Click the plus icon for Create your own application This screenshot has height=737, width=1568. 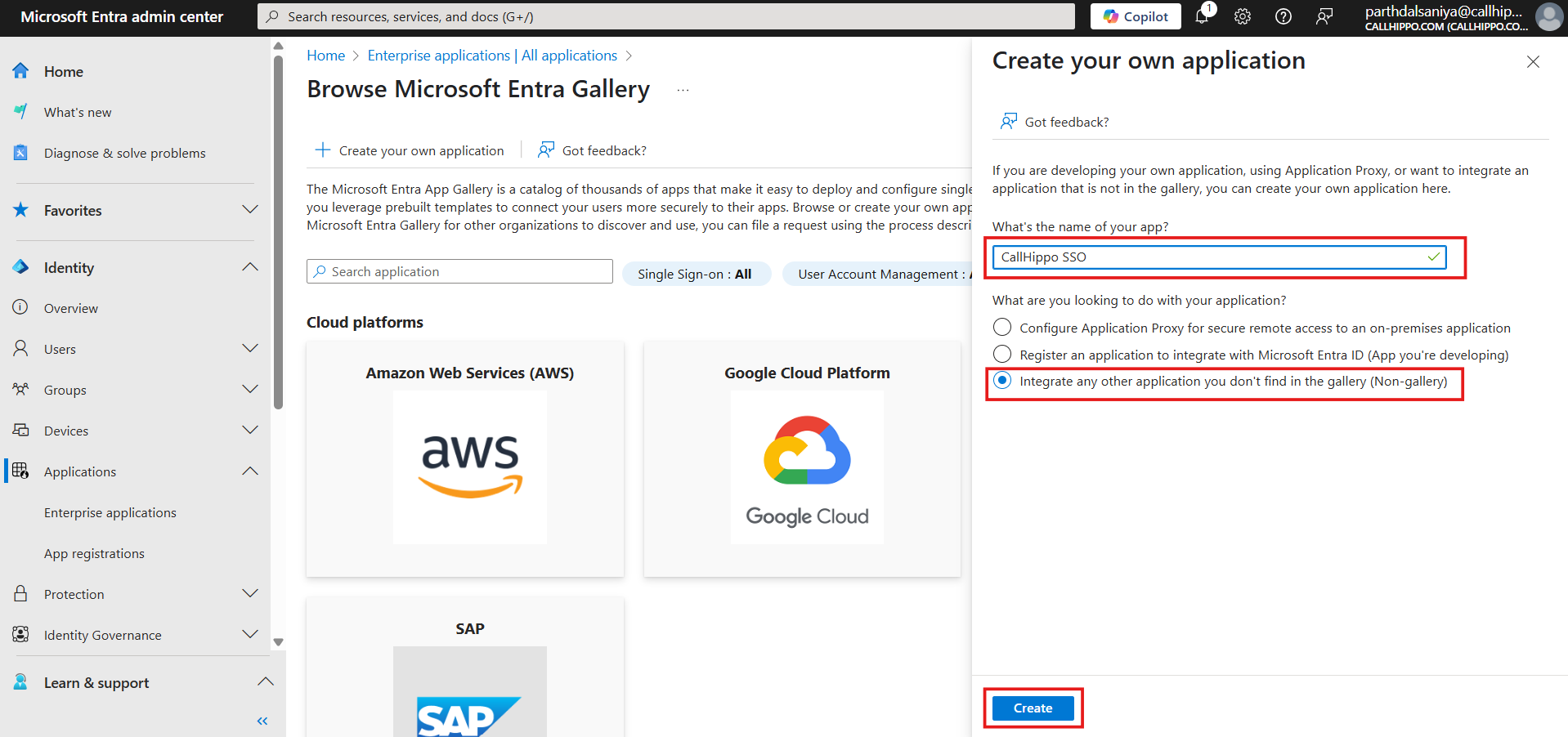pos(323,150)
